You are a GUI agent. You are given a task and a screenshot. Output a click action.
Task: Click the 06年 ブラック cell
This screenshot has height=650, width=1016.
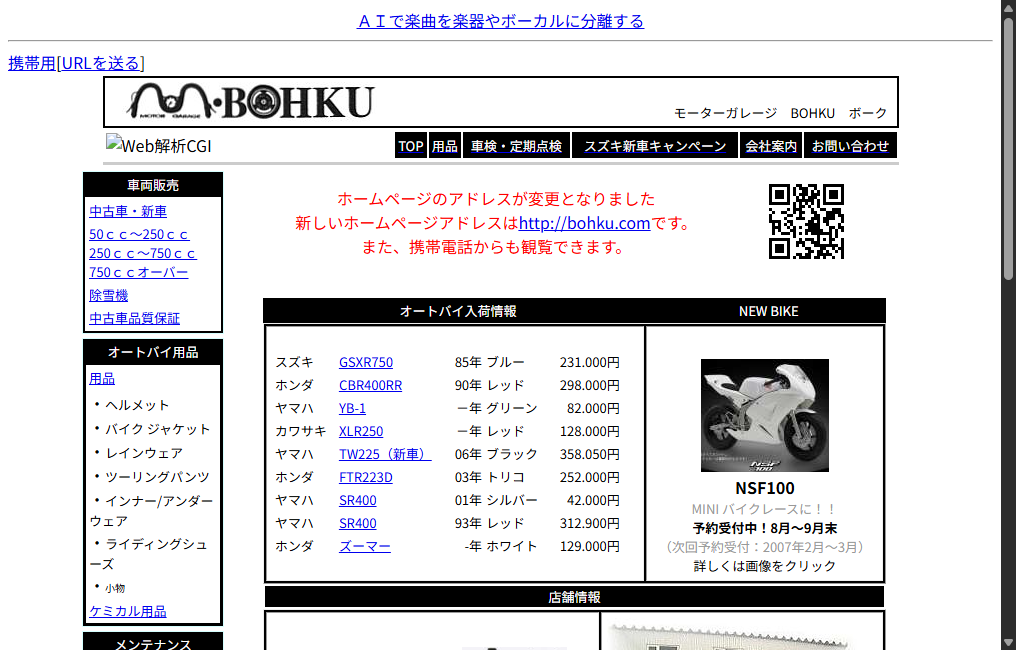pos(496,454)
